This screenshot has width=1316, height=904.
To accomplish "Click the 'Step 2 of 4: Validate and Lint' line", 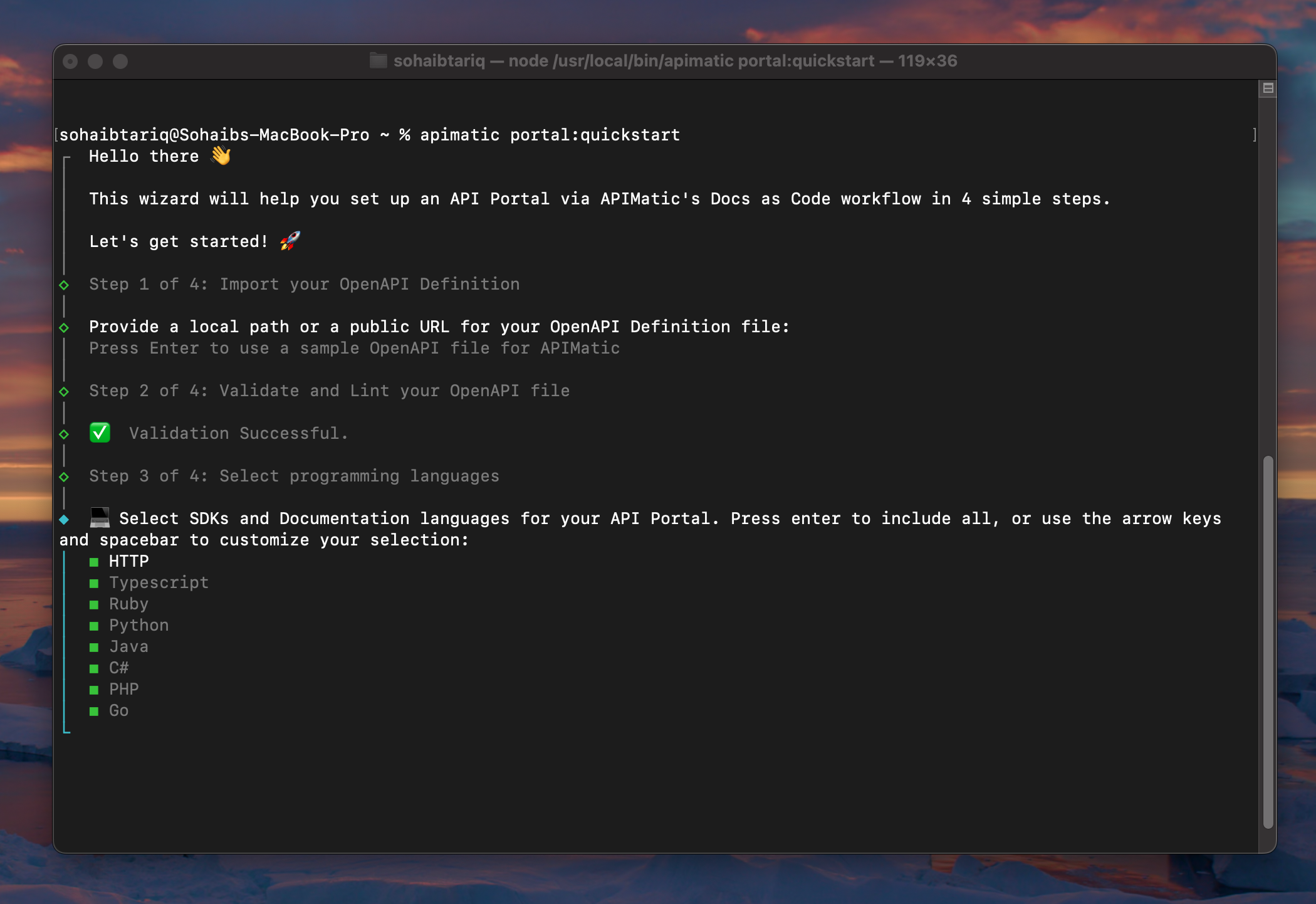I will pyautogui.click(x=329, y=391).
